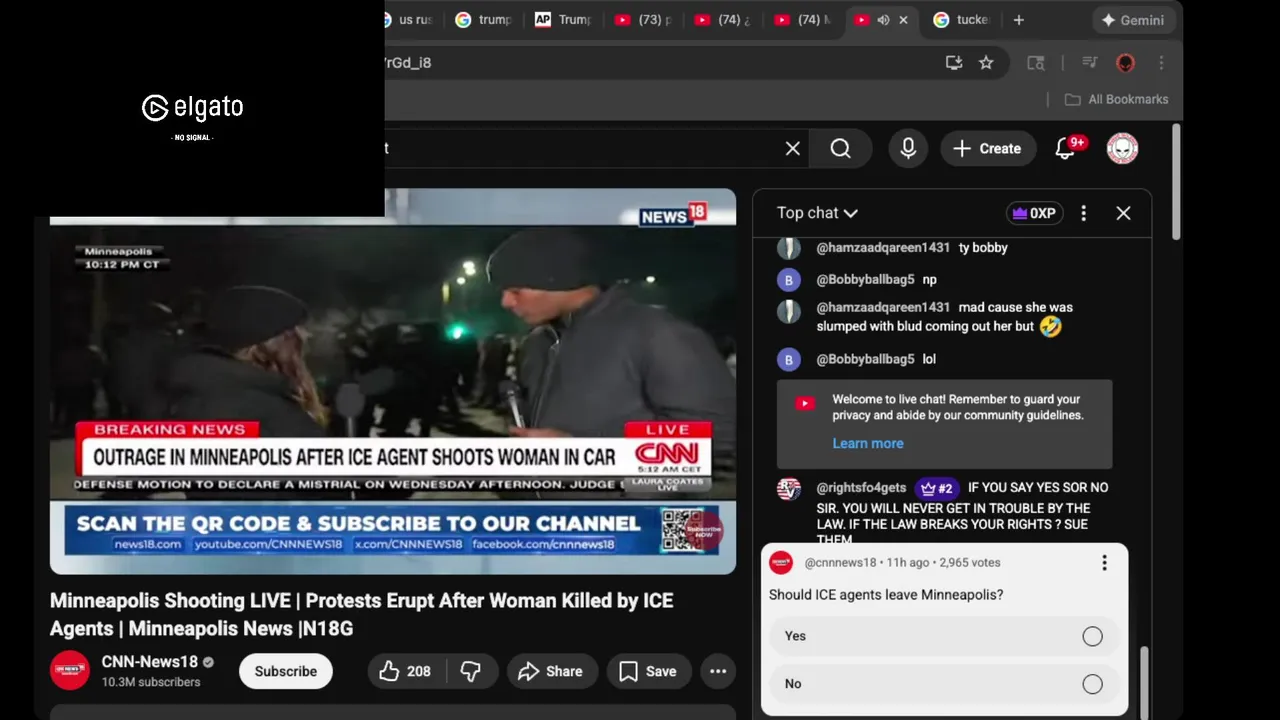This screenshot has width=1280, height=720.
Task: Dislike the video with thumbs down
Action: click(x=470, y=671)
